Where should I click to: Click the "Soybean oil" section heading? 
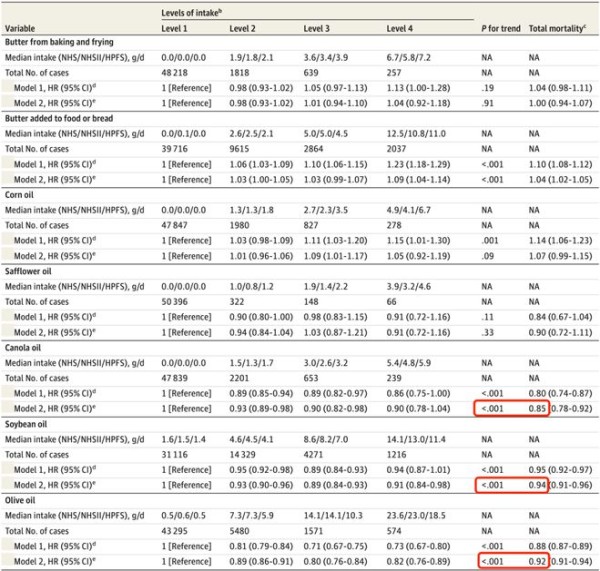pos(26,424)
